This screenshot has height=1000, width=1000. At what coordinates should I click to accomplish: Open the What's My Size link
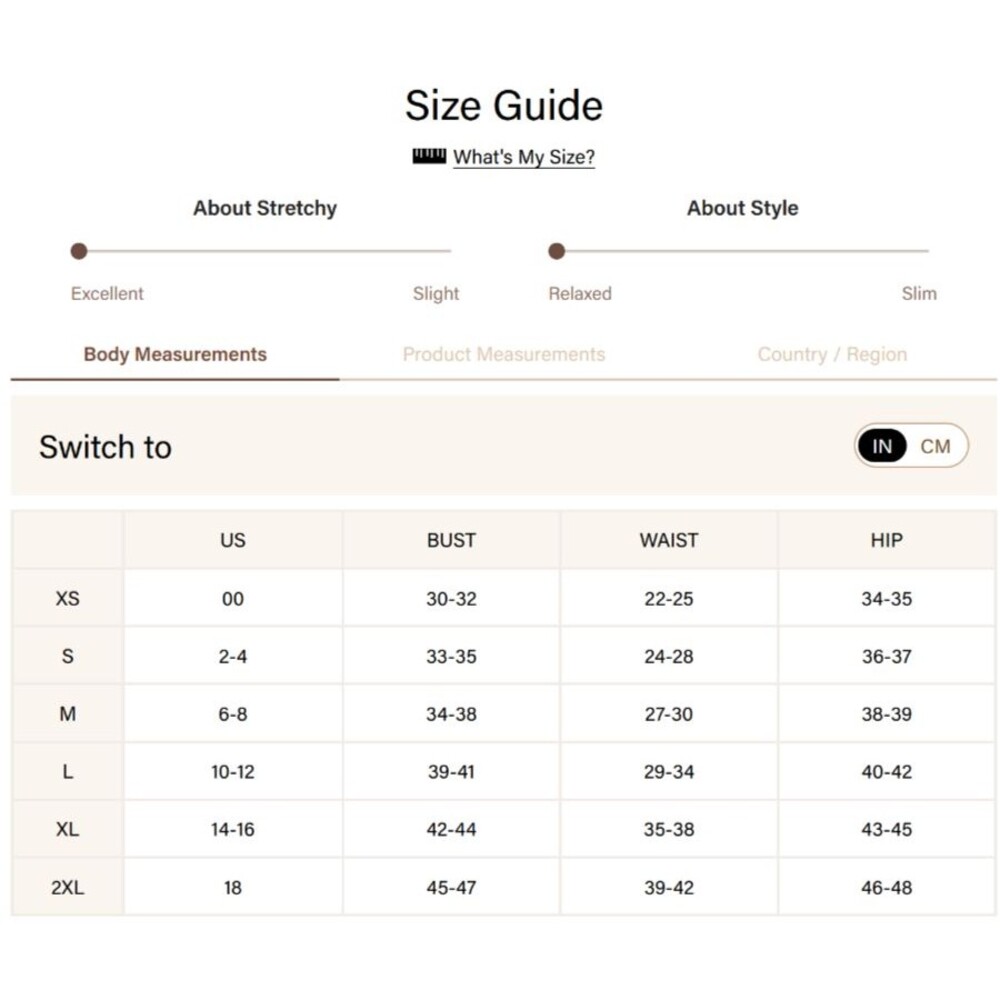(x=524, y=157)
